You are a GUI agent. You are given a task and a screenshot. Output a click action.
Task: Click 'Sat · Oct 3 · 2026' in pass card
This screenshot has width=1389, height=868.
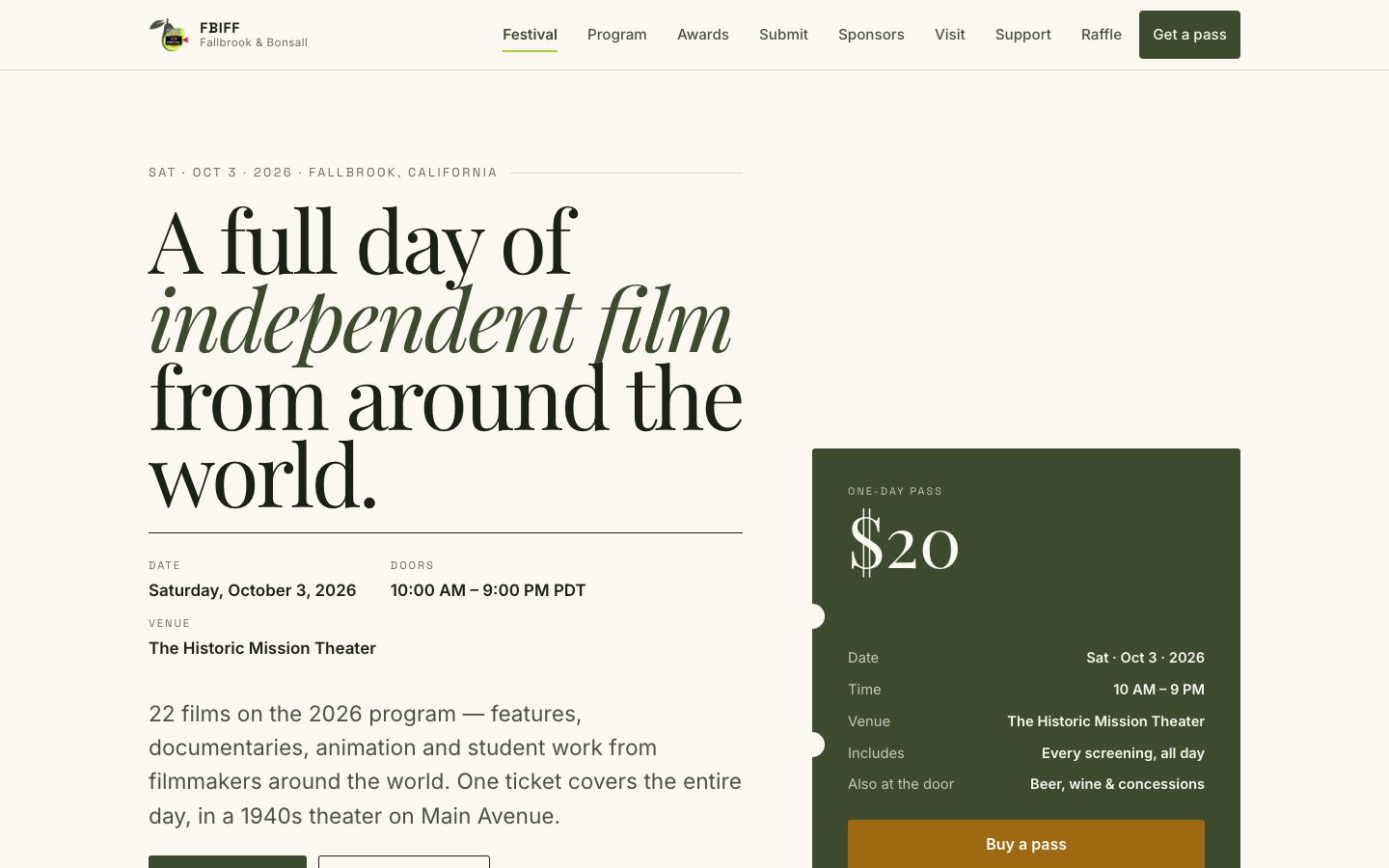click(1145, 658)
